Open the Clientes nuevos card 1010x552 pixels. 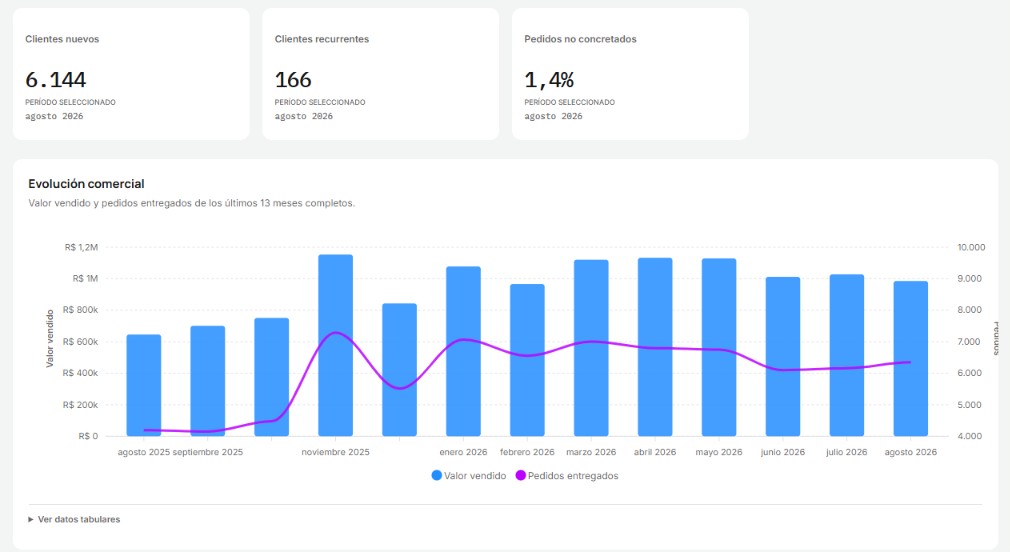pos(131,74)
